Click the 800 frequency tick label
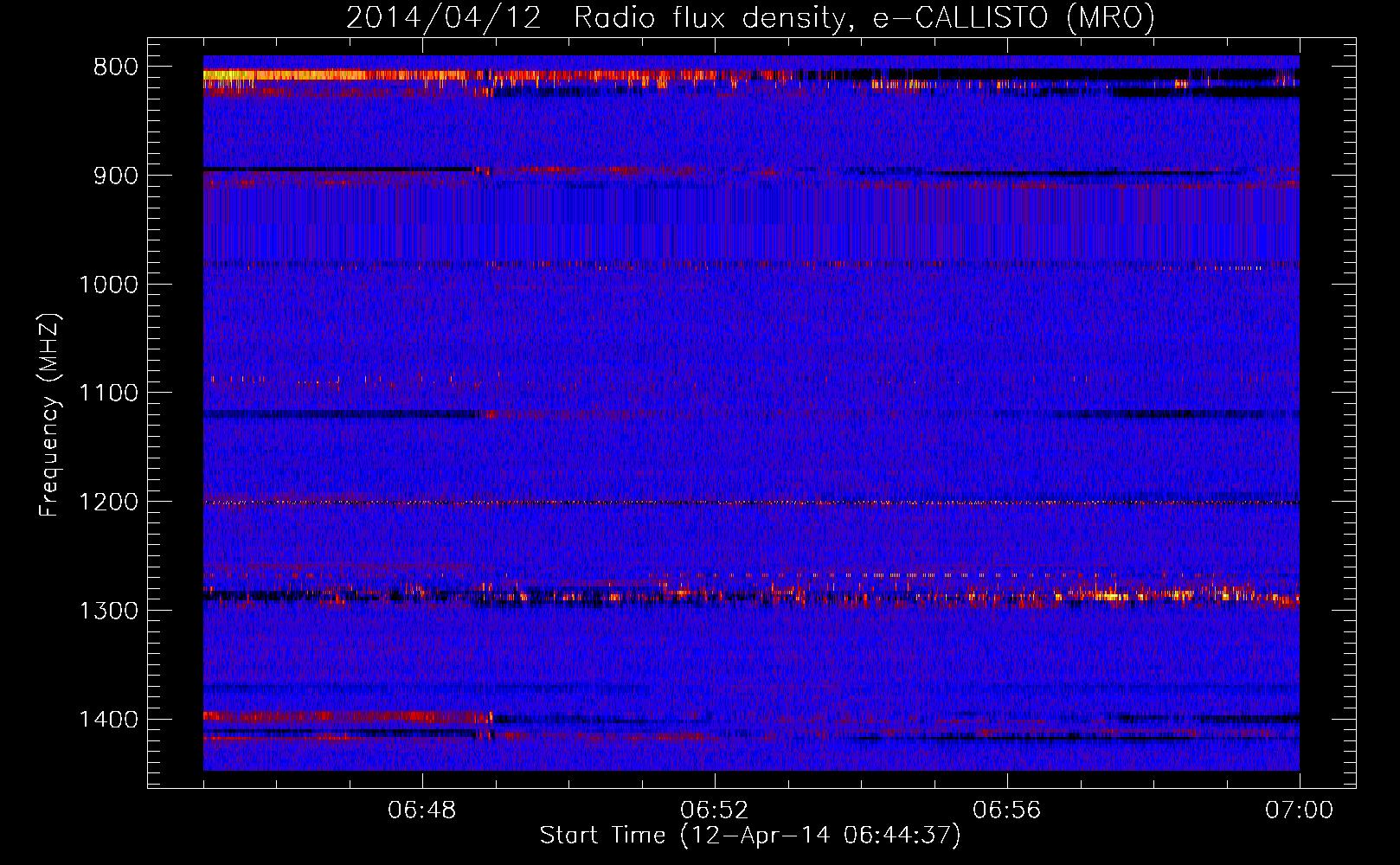 point(116,67)
